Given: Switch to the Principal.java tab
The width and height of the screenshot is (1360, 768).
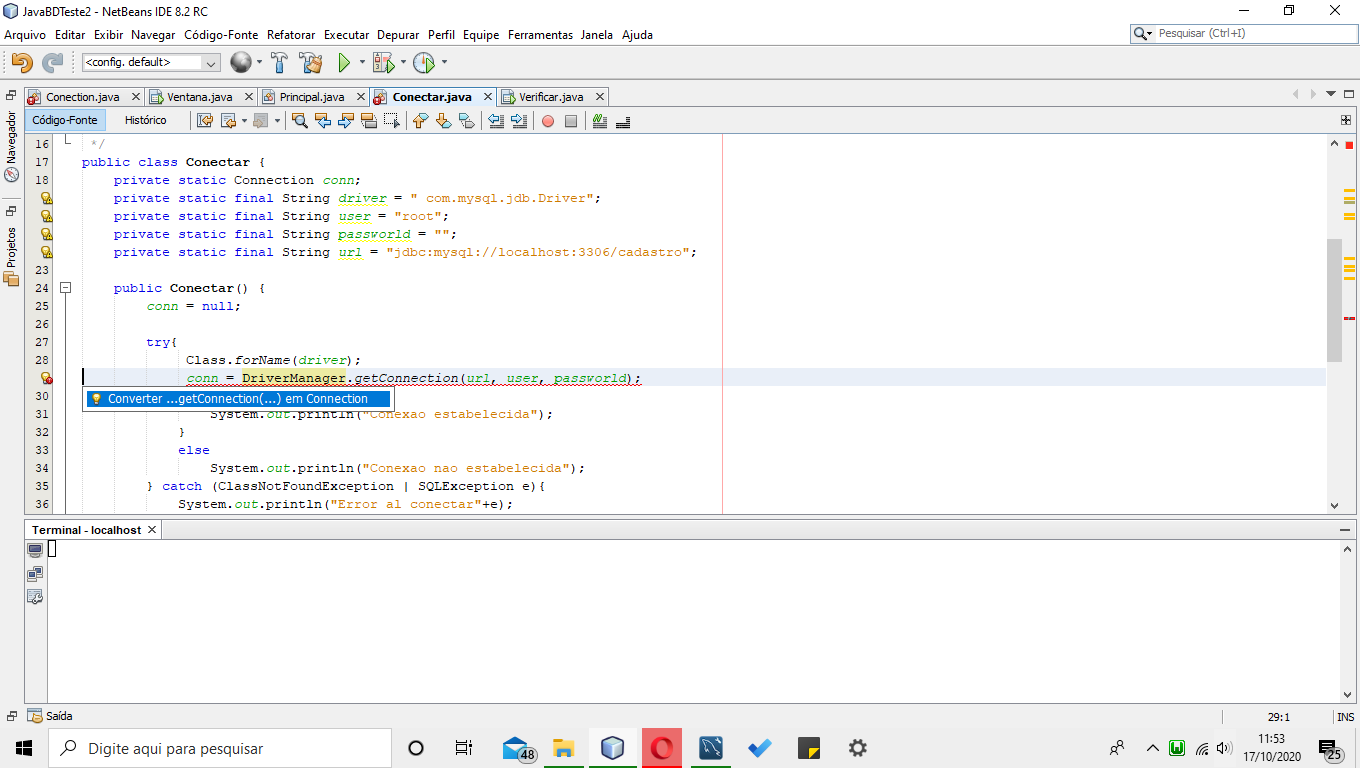Looking at the screenshot, I should 311,97.
